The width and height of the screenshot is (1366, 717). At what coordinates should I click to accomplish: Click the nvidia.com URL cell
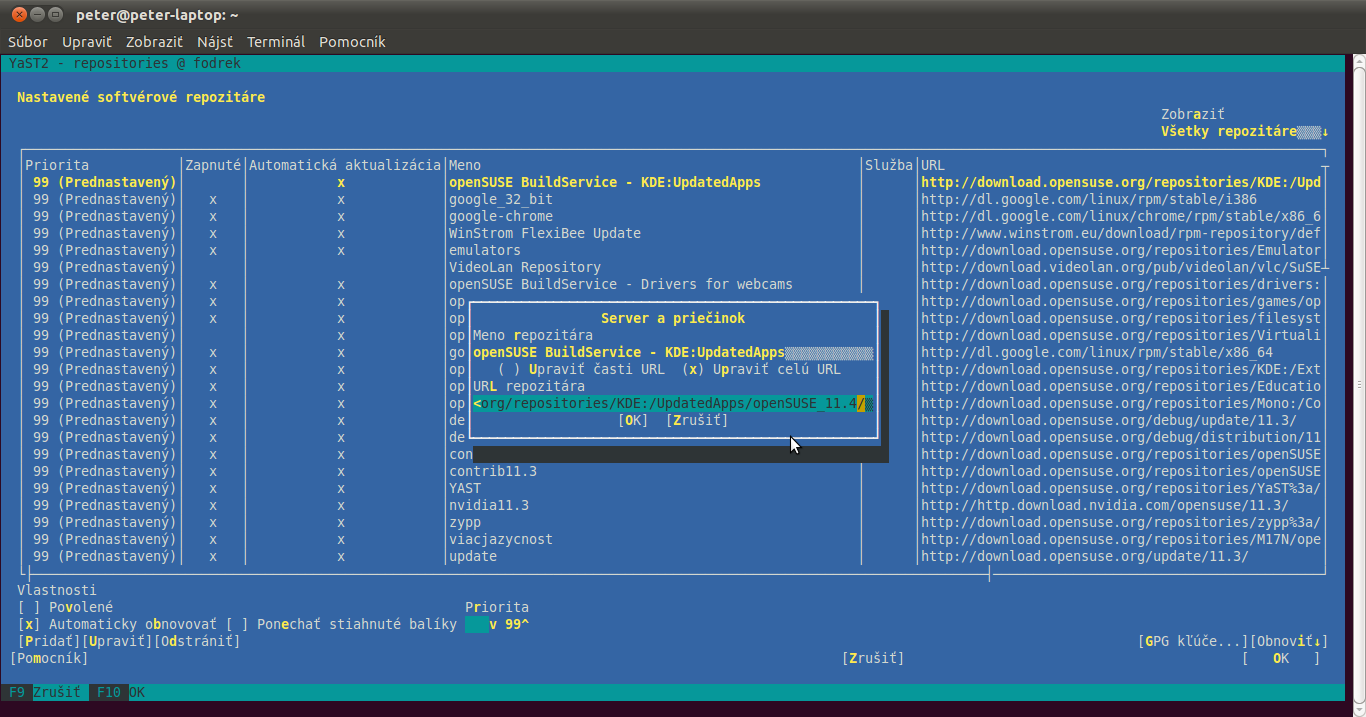(x=1105, y=505)
